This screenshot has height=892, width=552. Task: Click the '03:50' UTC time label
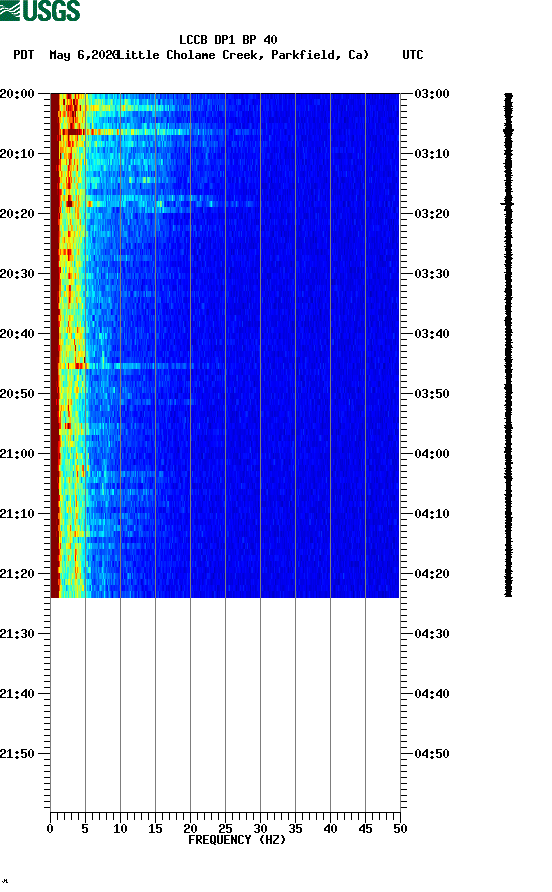click(432, 394)
